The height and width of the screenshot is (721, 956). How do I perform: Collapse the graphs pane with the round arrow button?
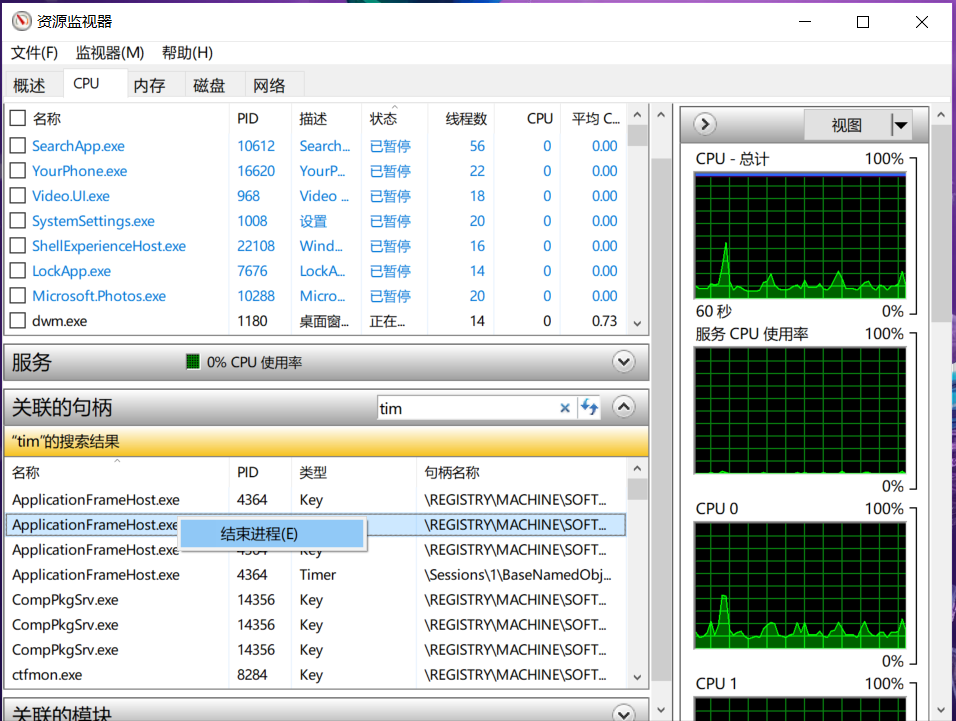(x=705, y=124)
